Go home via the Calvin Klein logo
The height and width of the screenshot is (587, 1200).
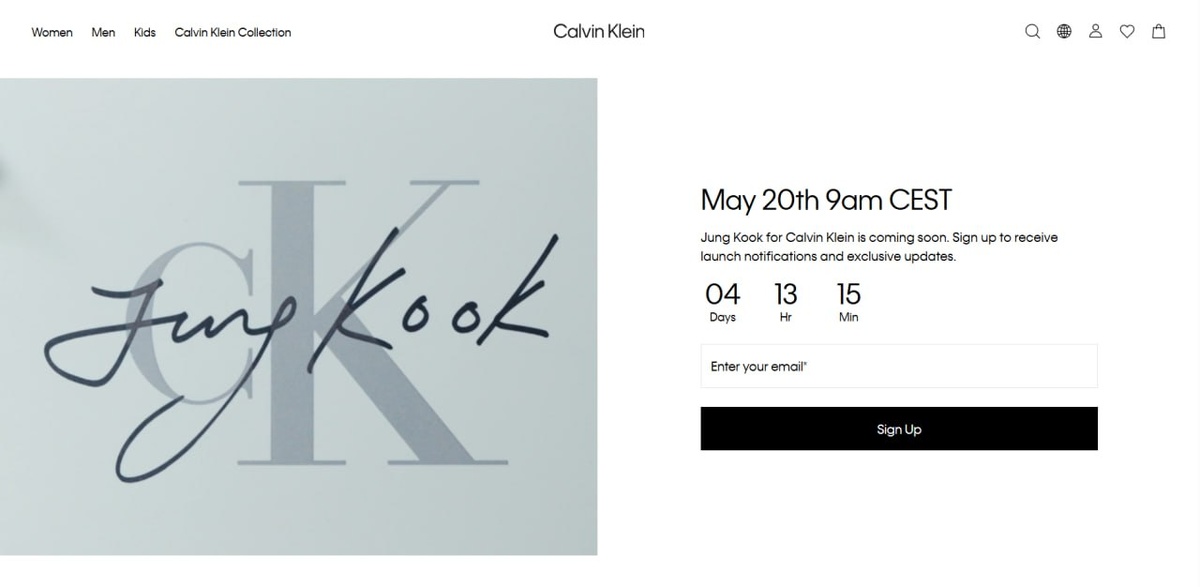pos(599,31)
